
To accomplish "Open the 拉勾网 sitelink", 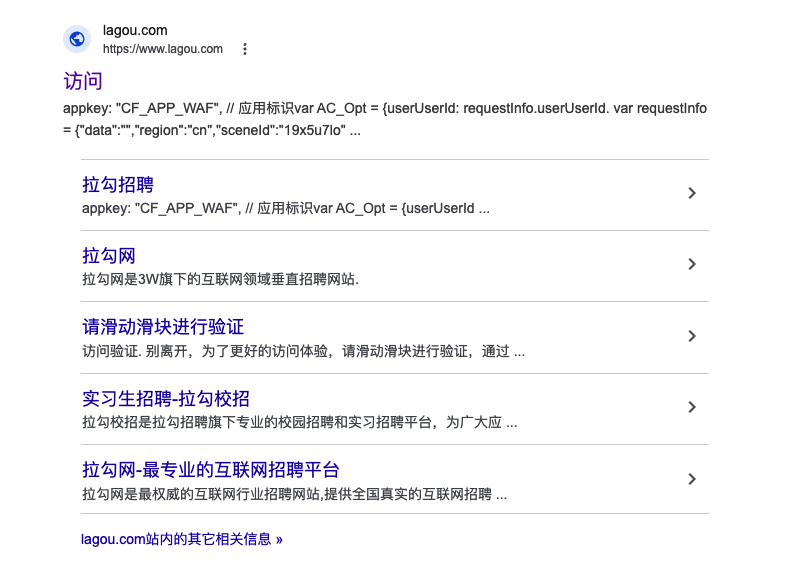I will click(x=109, y=256).
